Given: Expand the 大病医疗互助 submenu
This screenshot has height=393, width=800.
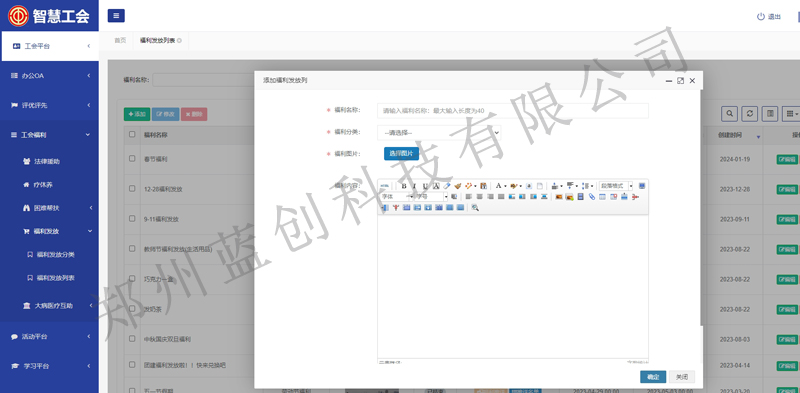Looking at the screenshot, I should (x=49, y=306).
